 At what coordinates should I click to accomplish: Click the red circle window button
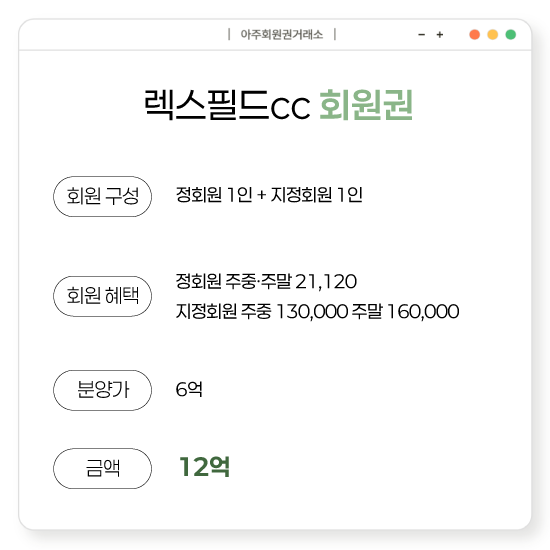click(x=475, y=35)
